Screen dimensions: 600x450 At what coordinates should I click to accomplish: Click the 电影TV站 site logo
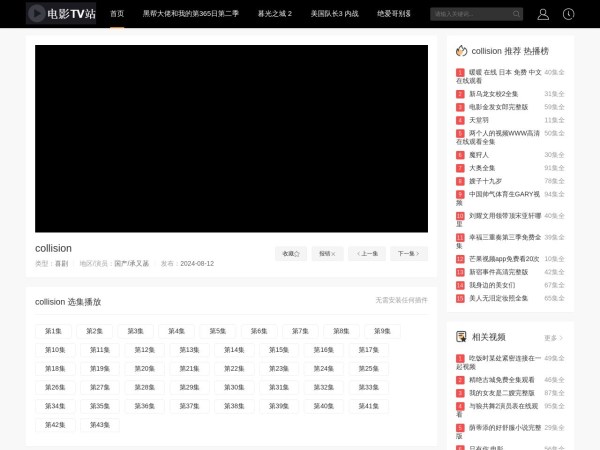61,14
